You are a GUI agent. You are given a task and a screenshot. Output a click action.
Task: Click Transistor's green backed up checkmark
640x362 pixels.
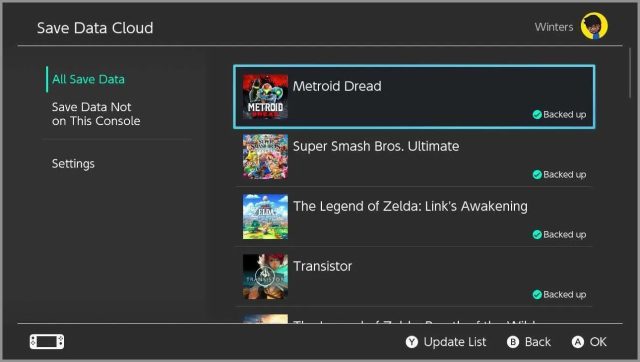coord(537,295)
